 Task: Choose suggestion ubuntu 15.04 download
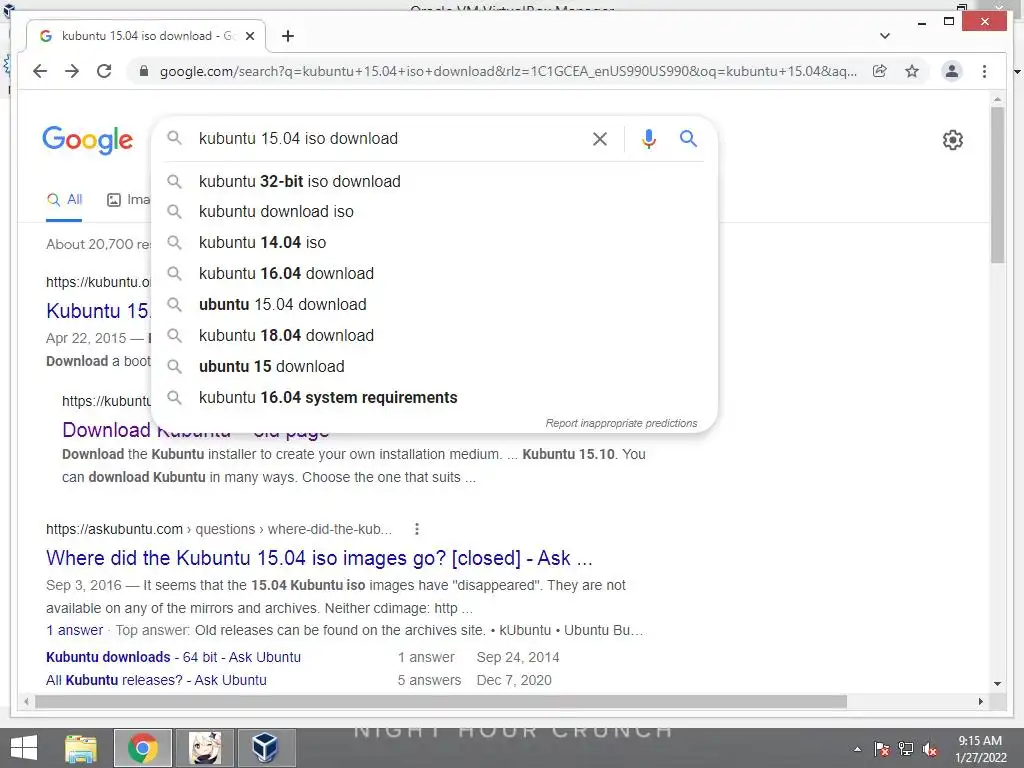point(434,304)
